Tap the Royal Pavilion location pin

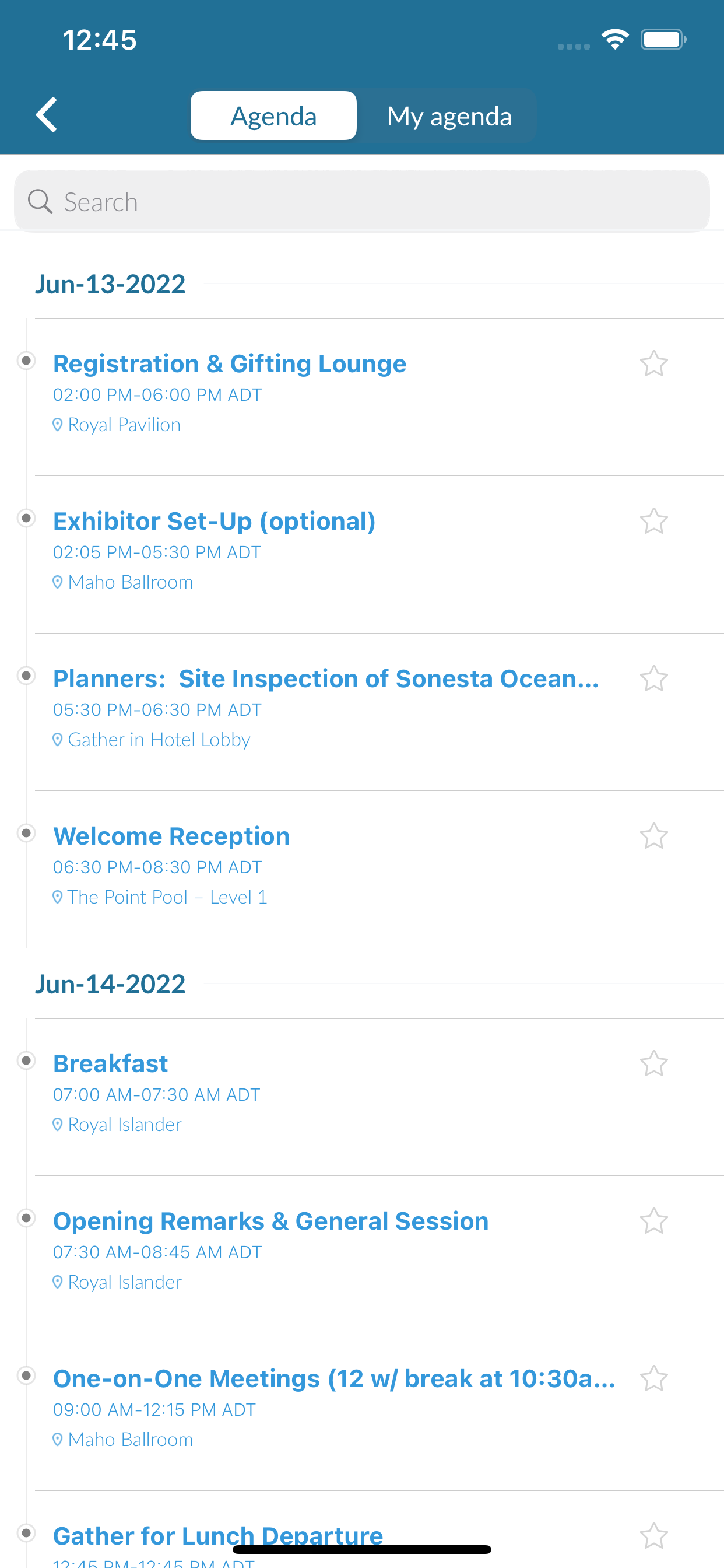click(57, 425)
